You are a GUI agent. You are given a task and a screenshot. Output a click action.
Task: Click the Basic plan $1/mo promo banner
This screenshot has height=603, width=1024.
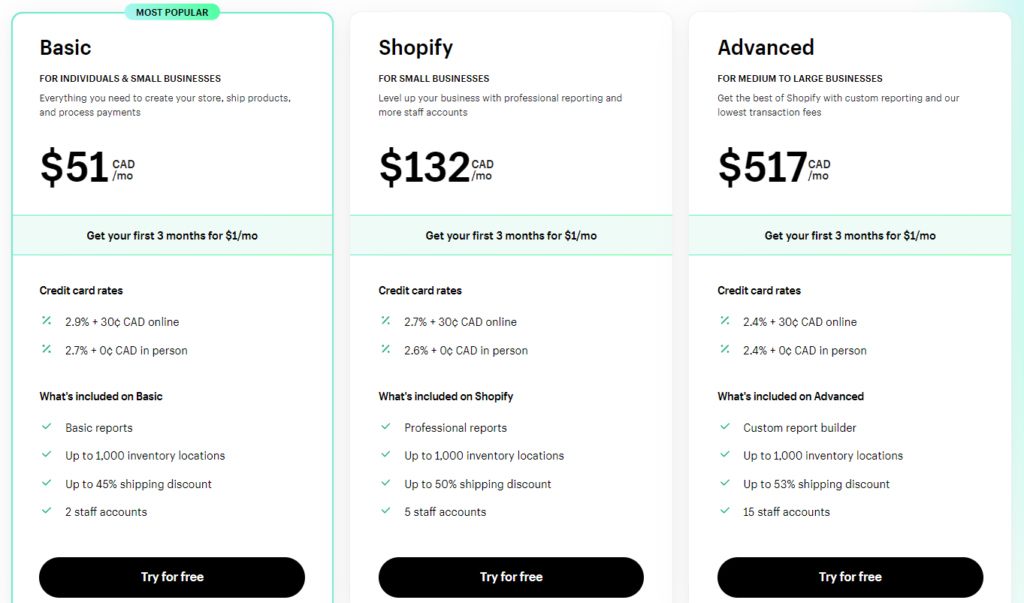[172, 235]
